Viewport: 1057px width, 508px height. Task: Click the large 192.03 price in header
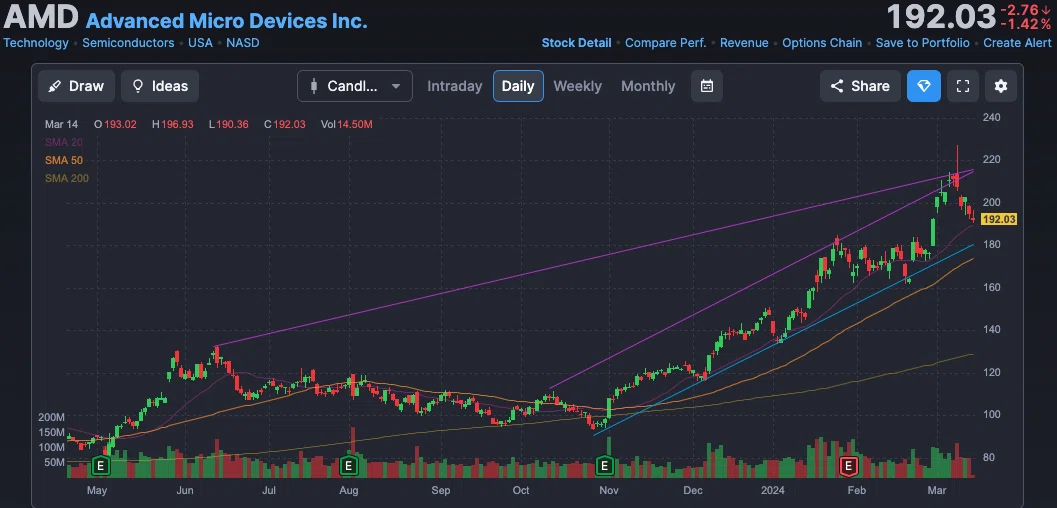coord(941,18)
